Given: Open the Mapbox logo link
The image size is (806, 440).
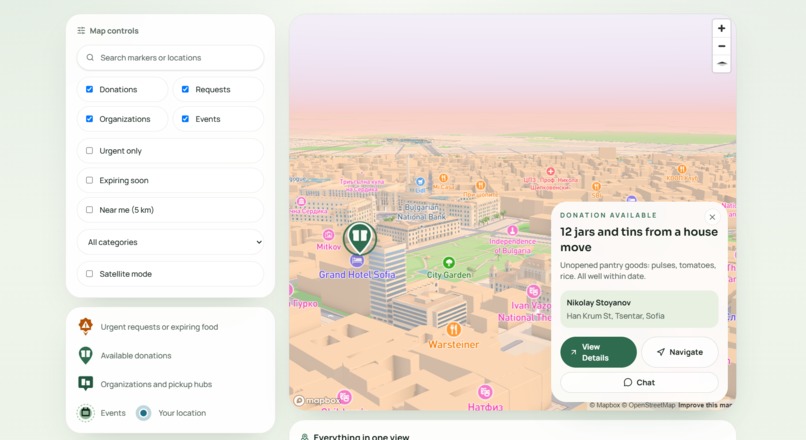Looking at the screenshot, I should tap(317, 400).
